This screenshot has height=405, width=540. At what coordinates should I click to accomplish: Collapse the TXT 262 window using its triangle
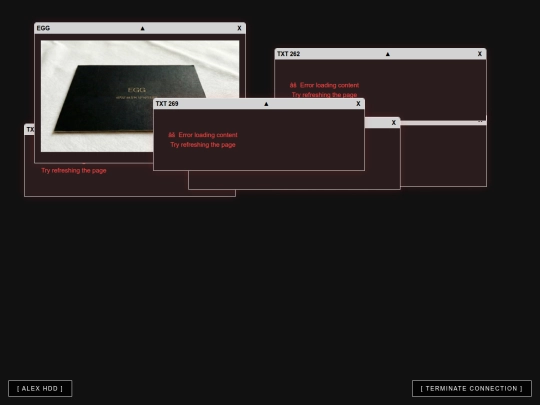(x=388, y=54)
